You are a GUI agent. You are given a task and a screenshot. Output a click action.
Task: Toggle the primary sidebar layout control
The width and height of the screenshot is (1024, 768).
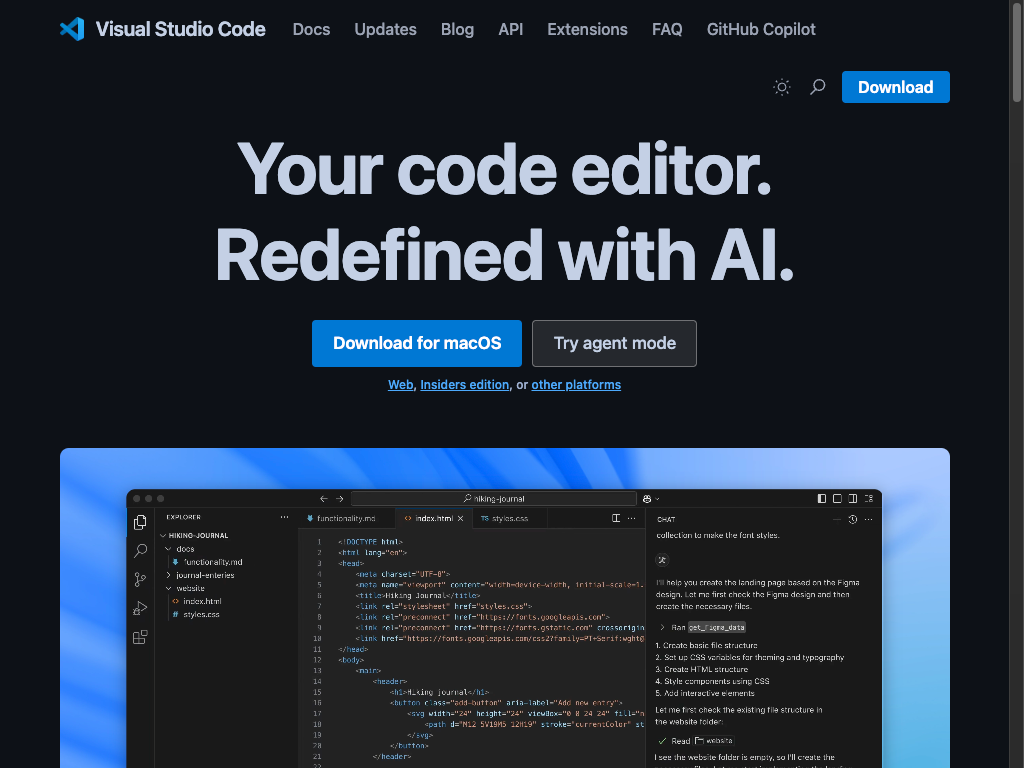click(x=821, y=498)
